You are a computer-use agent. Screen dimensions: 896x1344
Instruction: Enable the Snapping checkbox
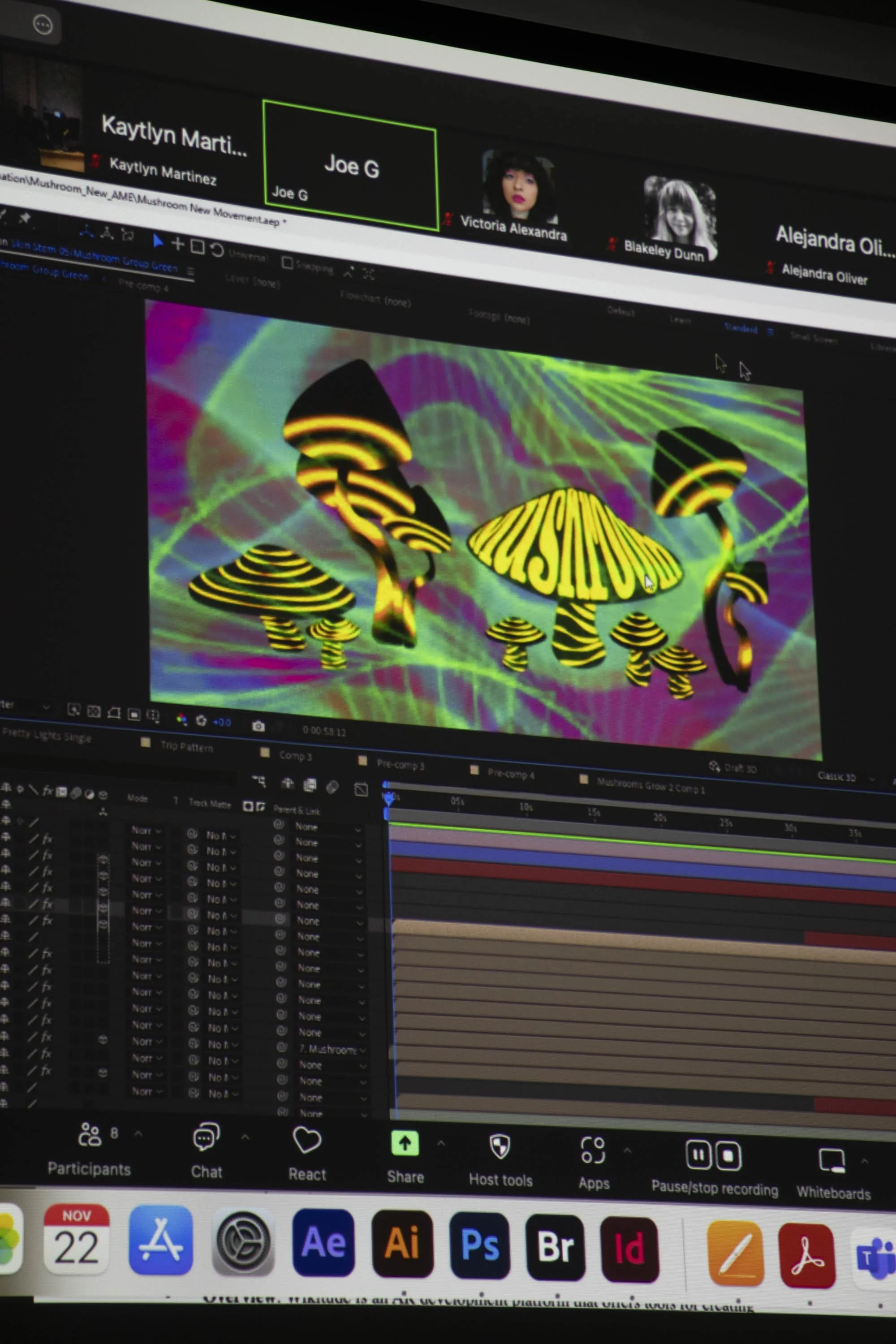[288, 262]
